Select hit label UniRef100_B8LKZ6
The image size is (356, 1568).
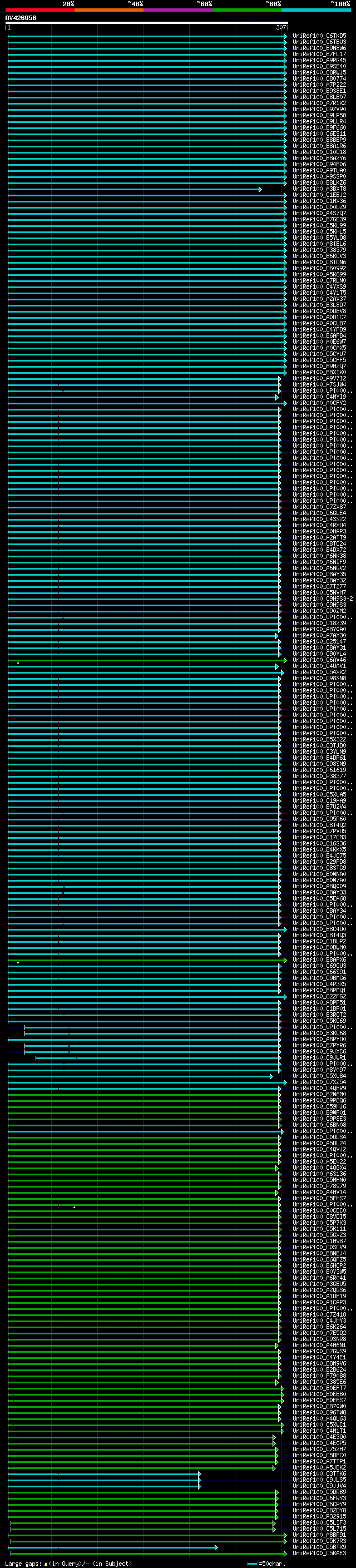point(319,182)
